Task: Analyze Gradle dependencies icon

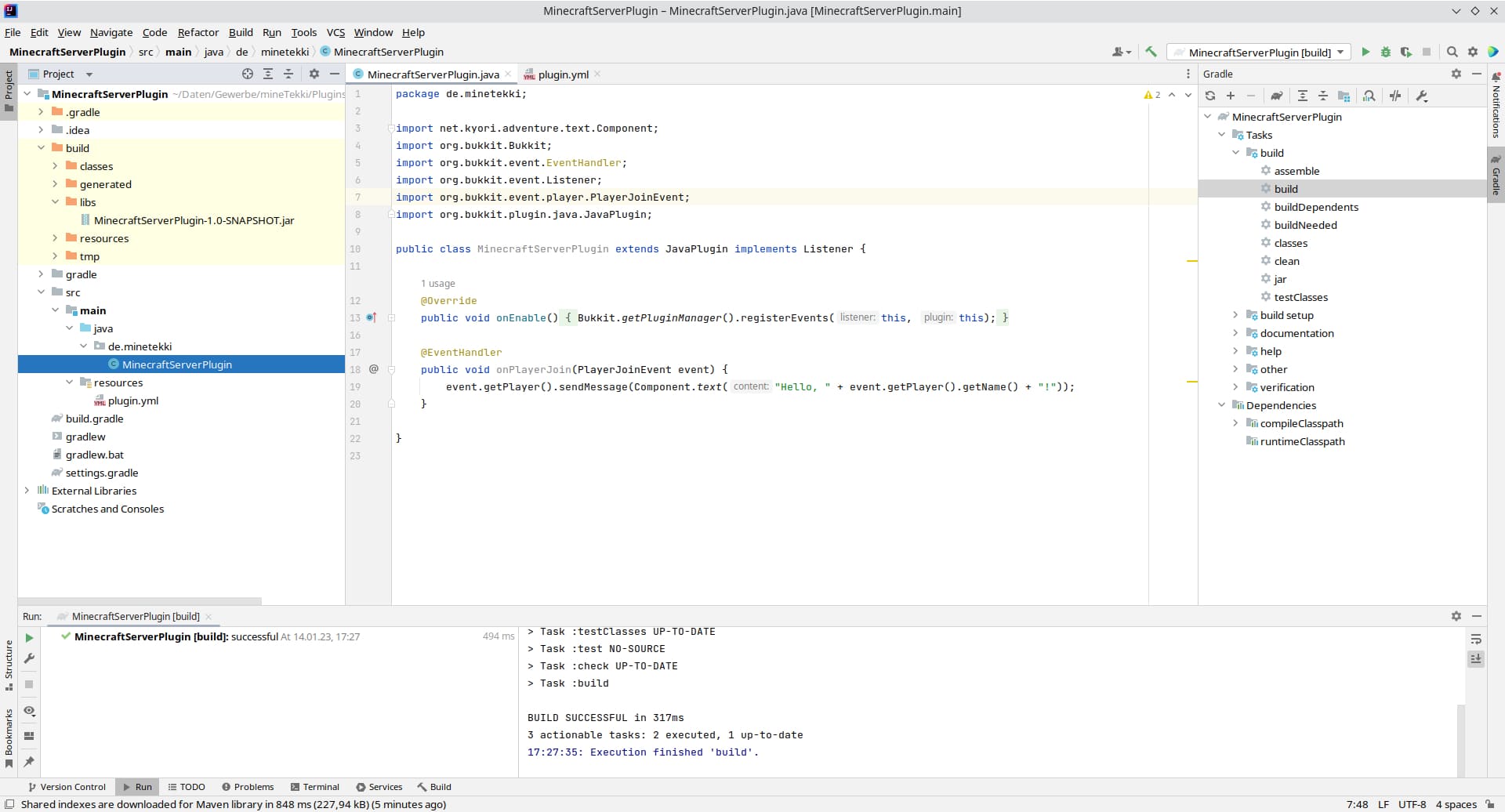Action: (x=1369, y=96)
